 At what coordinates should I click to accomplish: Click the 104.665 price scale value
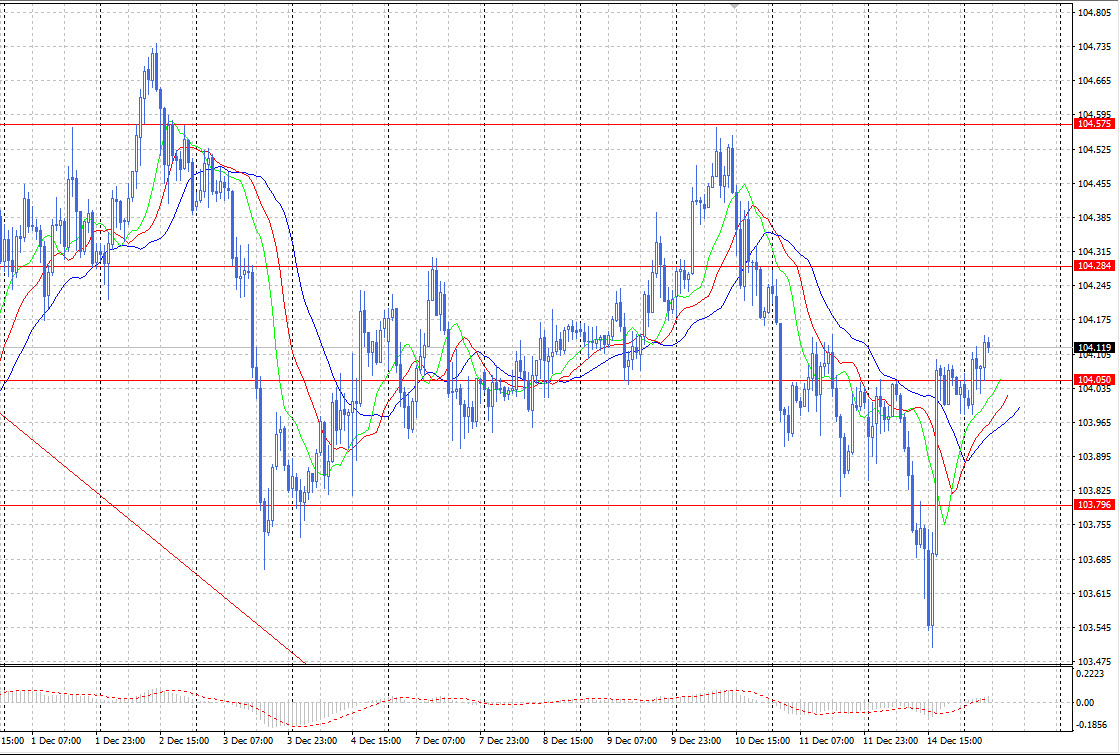1094,81
